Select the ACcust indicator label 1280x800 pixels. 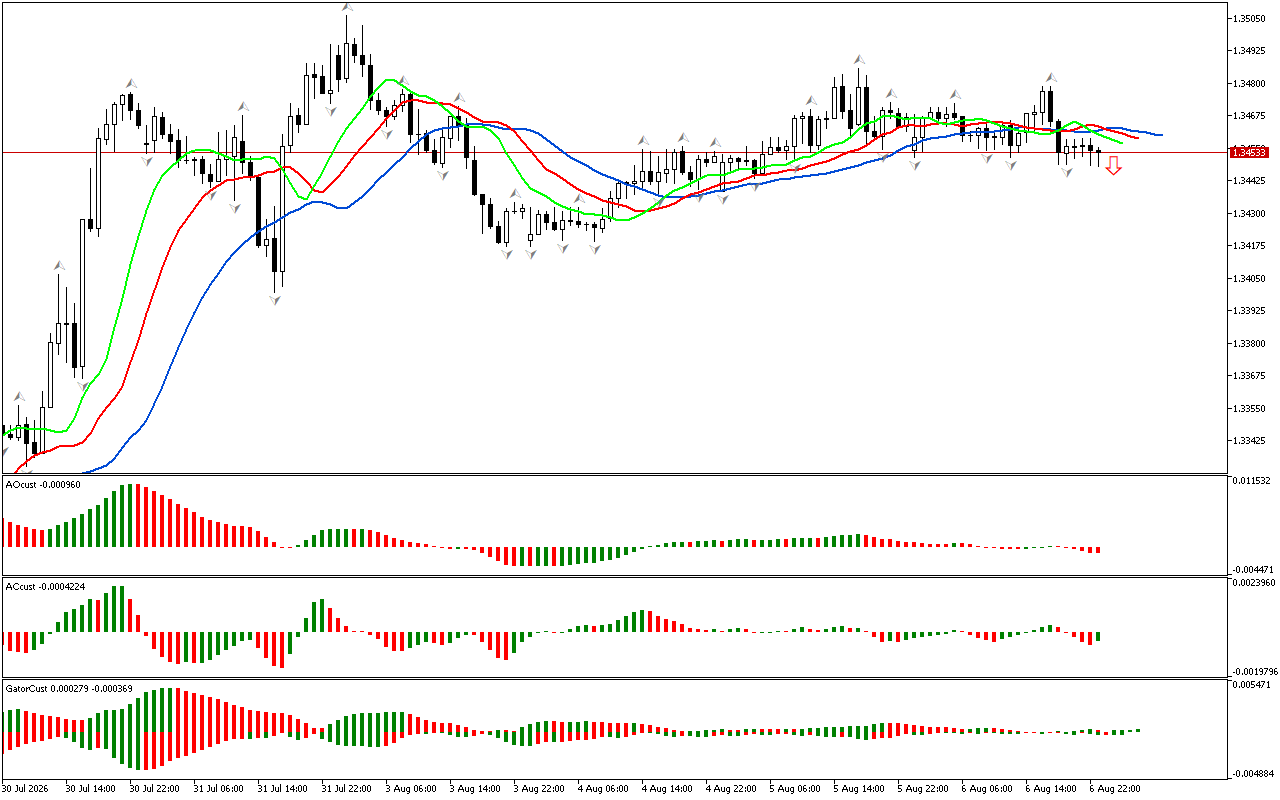pyautogui.click(x=46, y=587)
